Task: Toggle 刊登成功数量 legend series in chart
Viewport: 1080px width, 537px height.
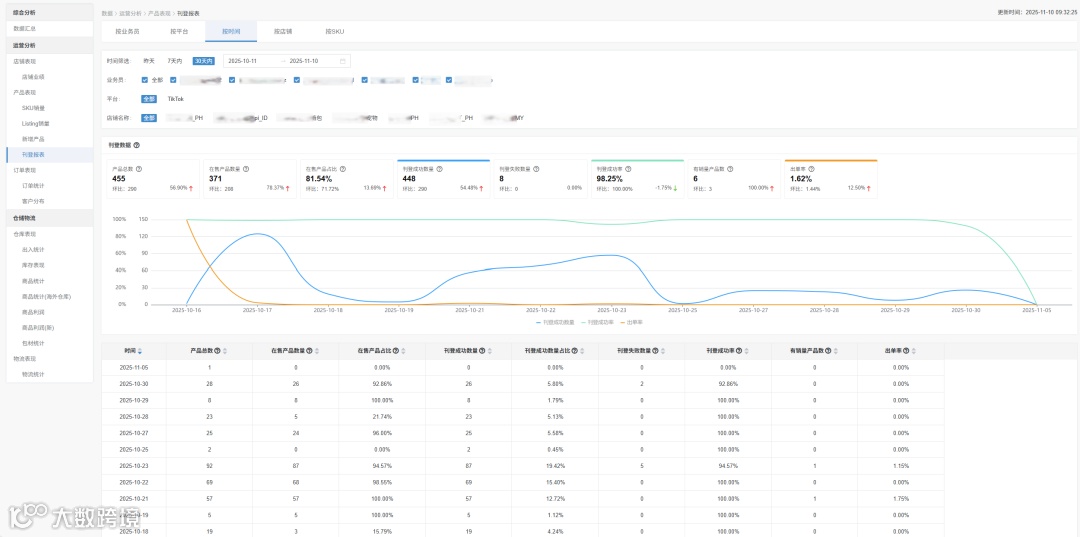Action: pos(554,322)
